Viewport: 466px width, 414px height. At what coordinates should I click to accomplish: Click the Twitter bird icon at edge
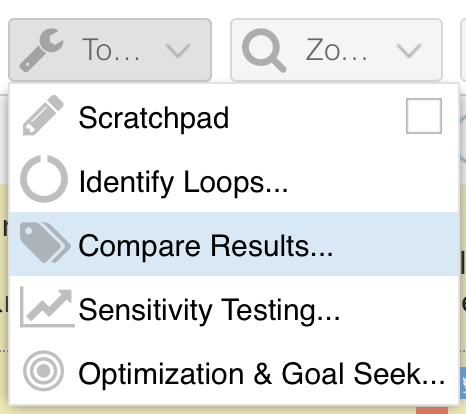pos(463,383)
